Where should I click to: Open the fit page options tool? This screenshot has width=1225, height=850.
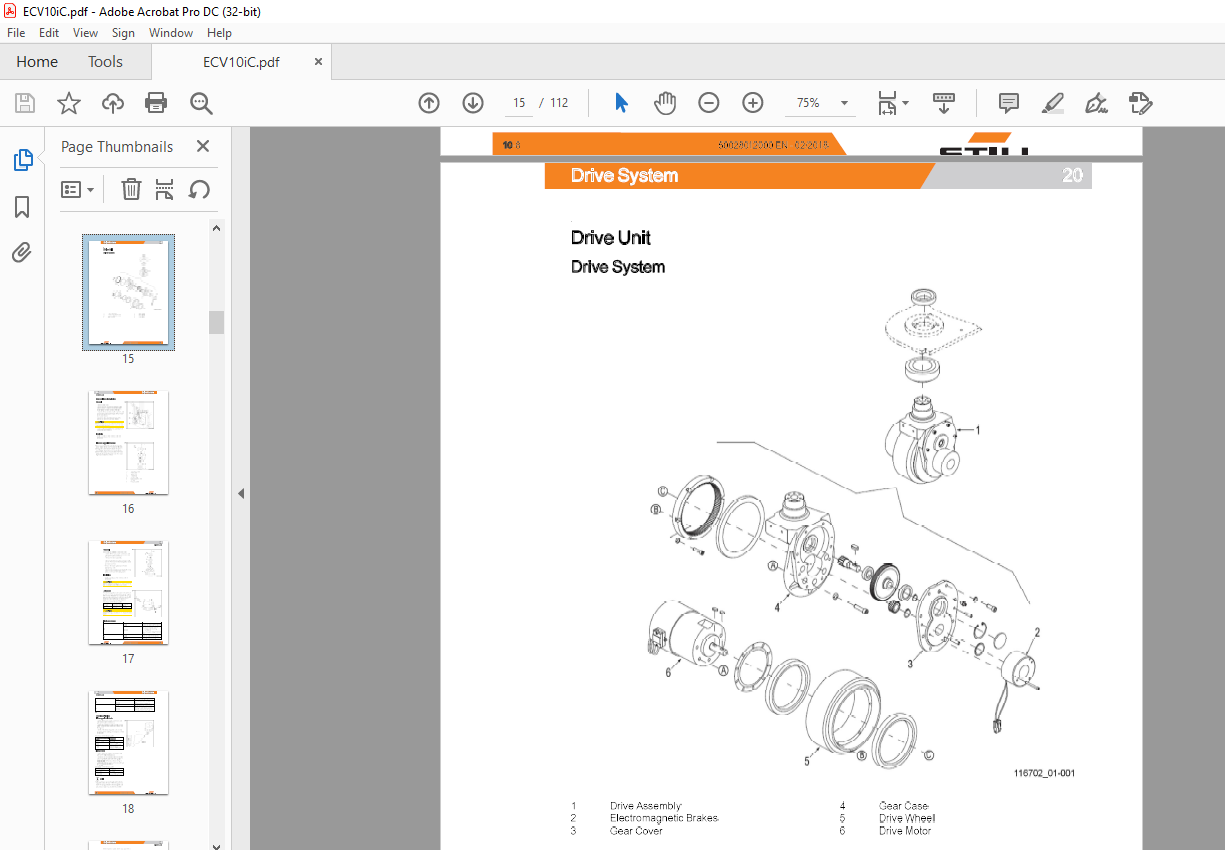tap(887, 103)
